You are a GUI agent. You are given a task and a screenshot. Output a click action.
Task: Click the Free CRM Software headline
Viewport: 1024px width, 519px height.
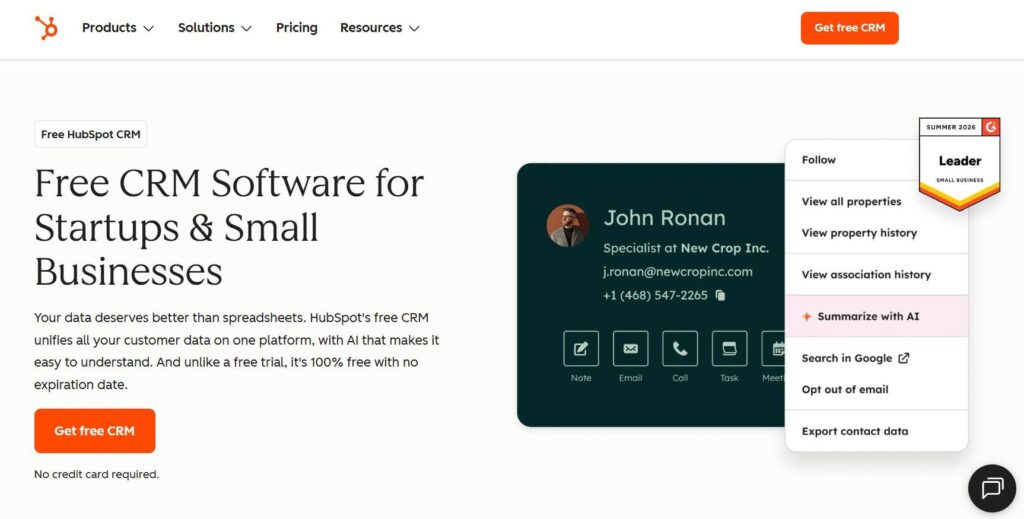(x=229, y=227)
